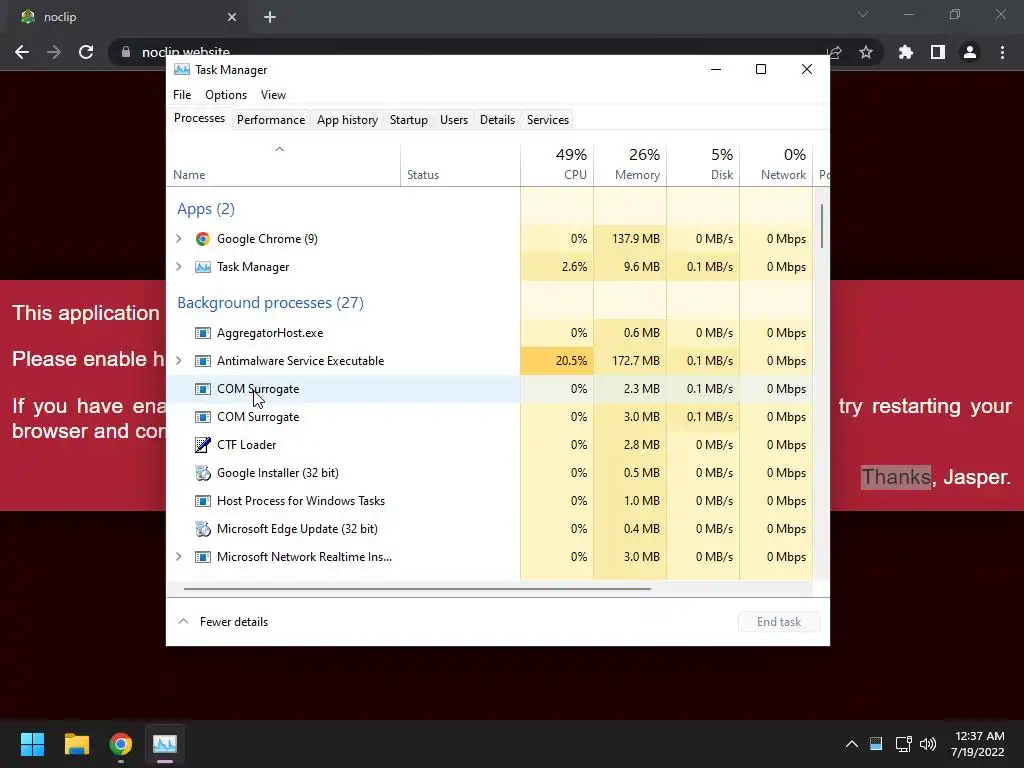This screenshot has width=1024, height=768.
Task: Open the Chrome profile icon
Action: (x=970, y=52)
